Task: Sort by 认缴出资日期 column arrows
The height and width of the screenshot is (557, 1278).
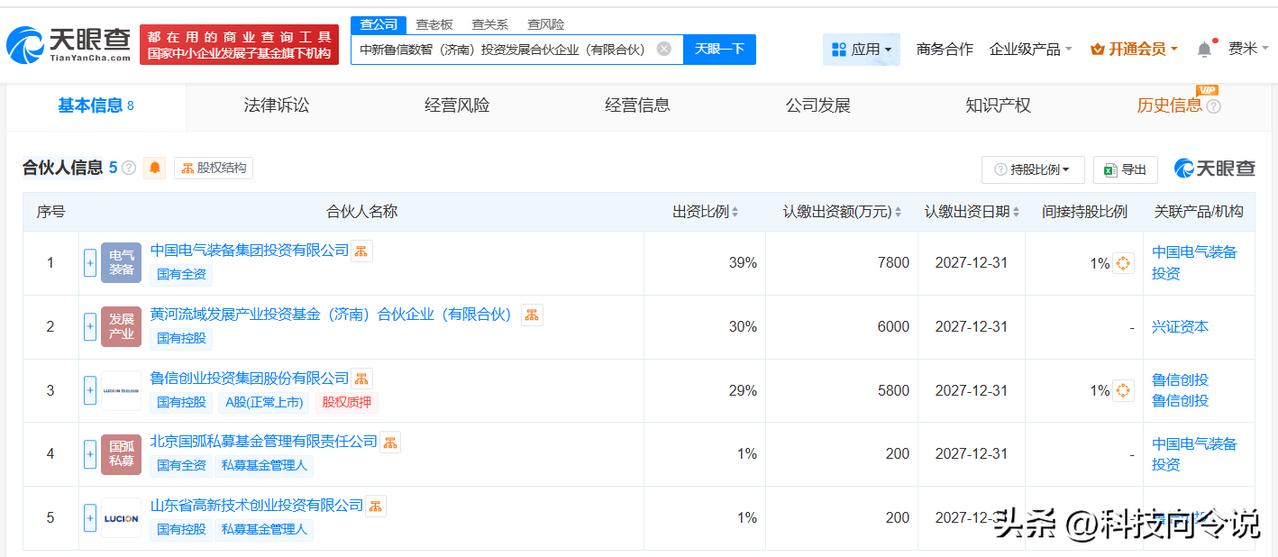Action: (1016, 212)
